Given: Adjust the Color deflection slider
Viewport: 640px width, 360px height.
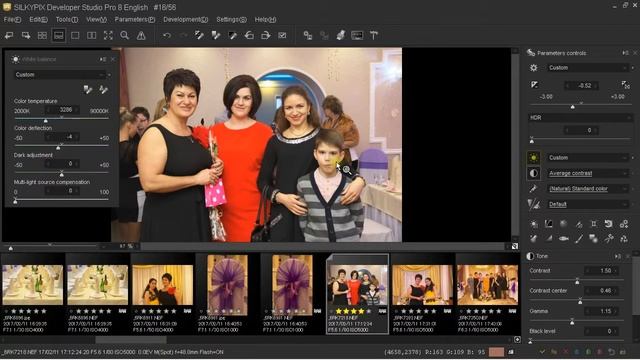Looking at the screenshot, I should tap(62, 146).
